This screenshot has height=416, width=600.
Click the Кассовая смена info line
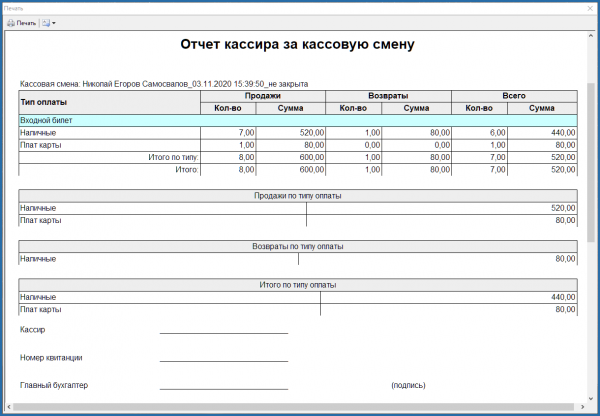click(163, 84)
